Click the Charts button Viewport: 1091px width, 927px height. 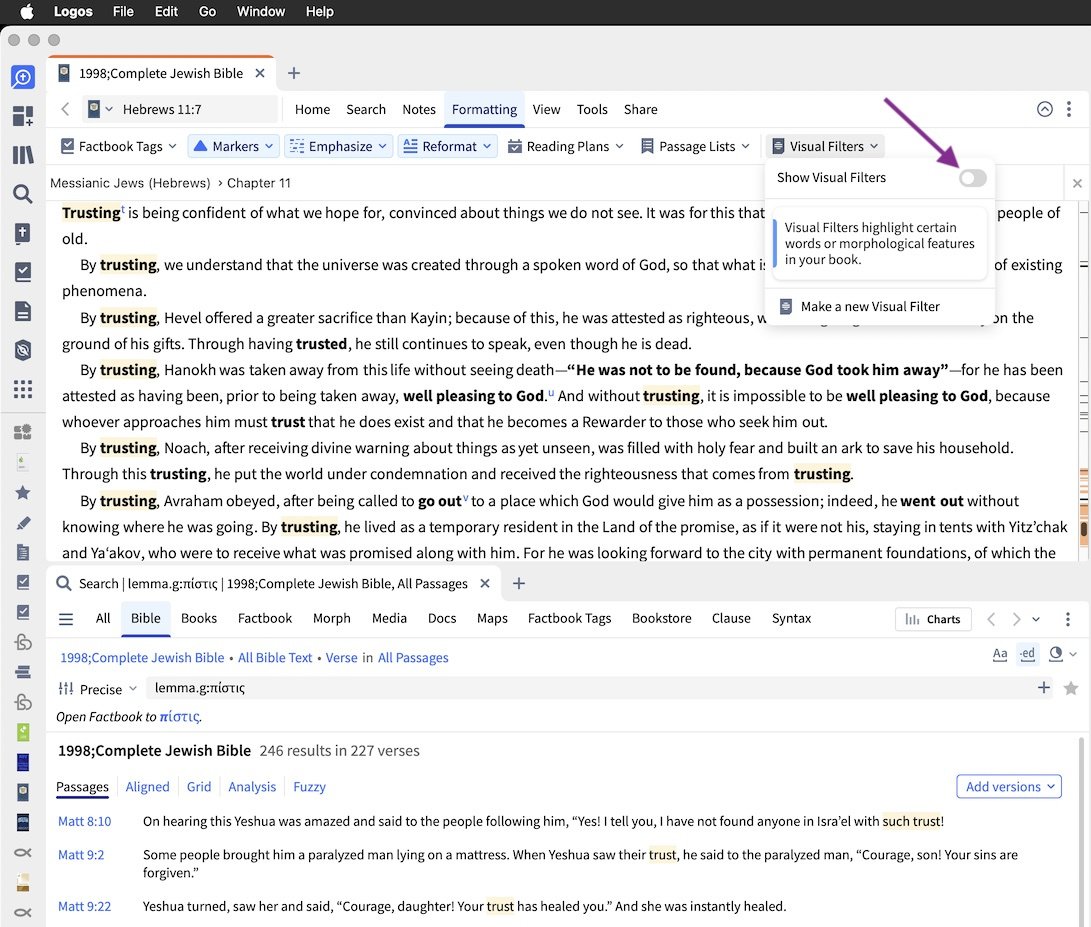[x=933, y=619]
